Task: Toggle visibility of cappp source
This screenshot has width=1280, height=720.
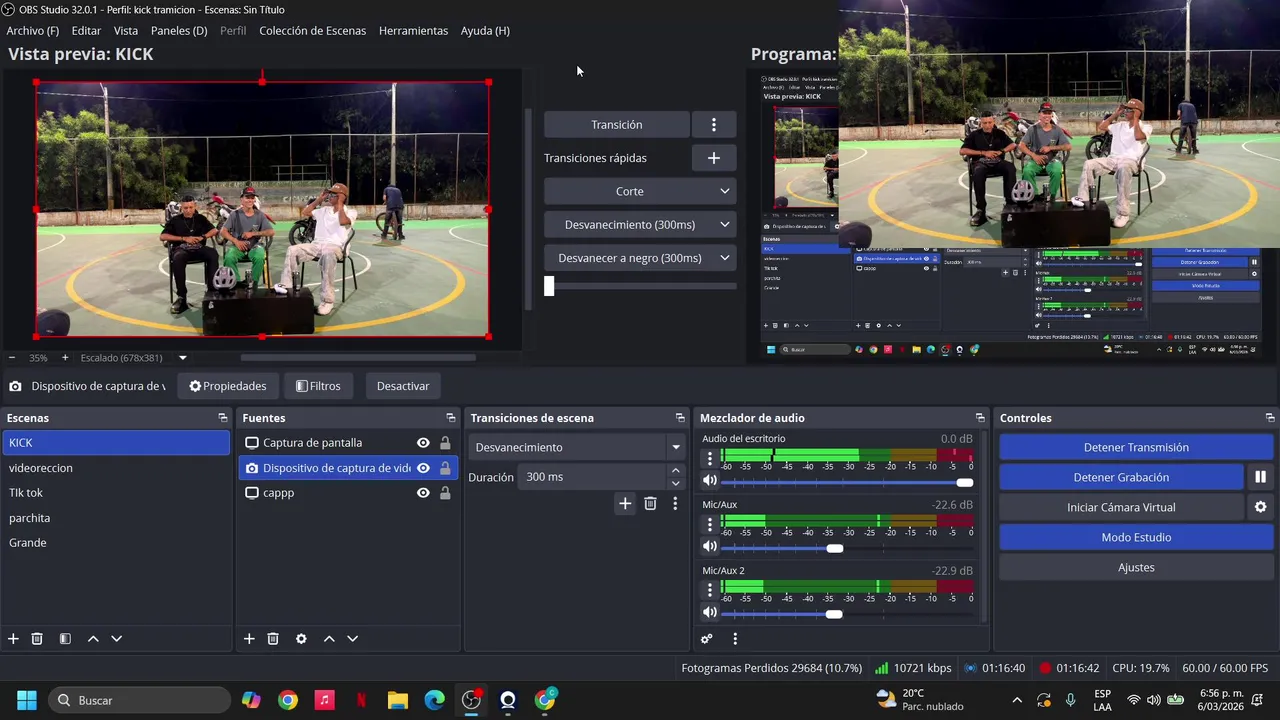Action: (x=423, y=493)
